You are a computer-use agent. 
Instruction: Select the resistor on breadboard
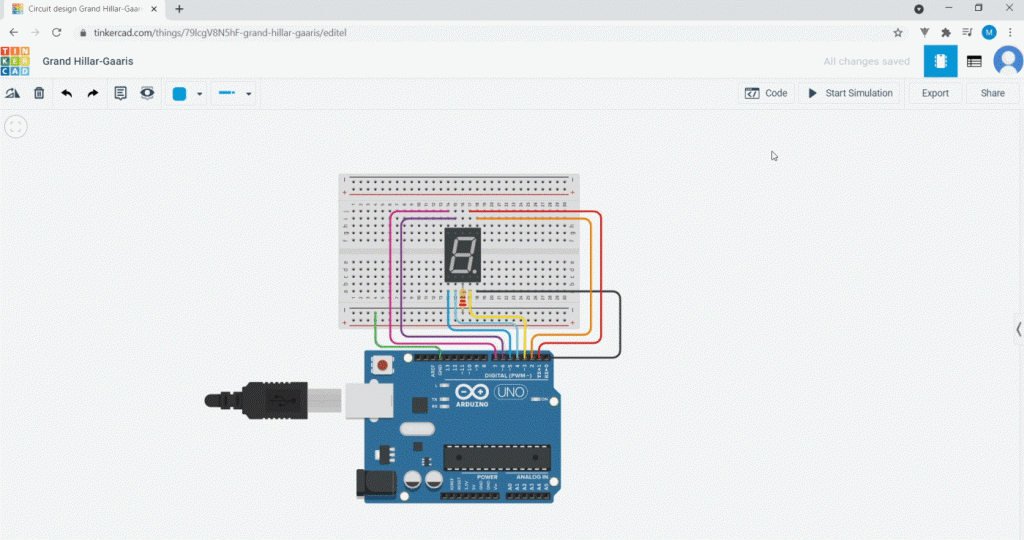(463, 300)
